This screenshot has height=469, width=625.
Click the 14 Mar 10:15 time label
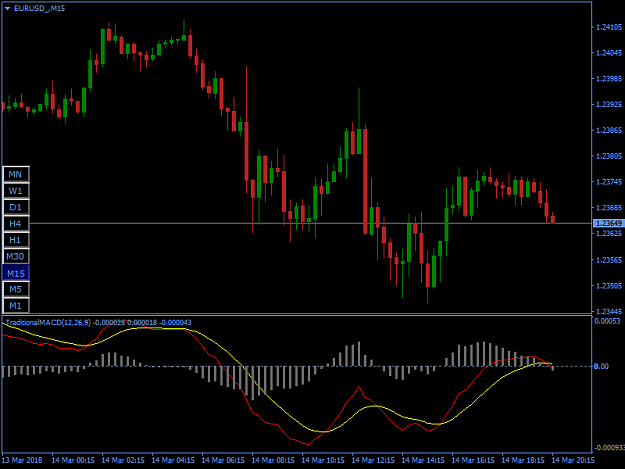tap(323, 460)
